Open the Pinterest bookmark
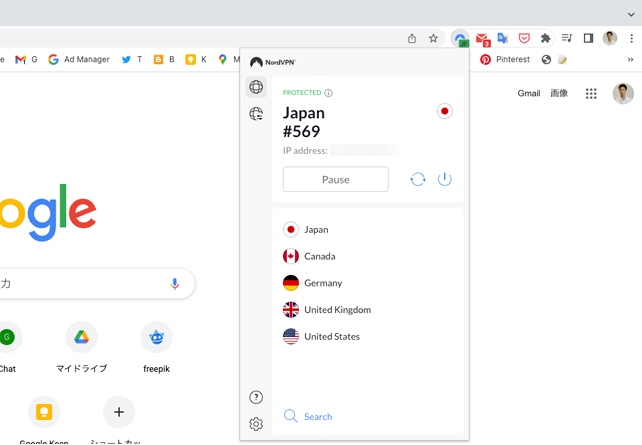The width and height of the screenshot is (642, 445). click(x=505, y=60)
